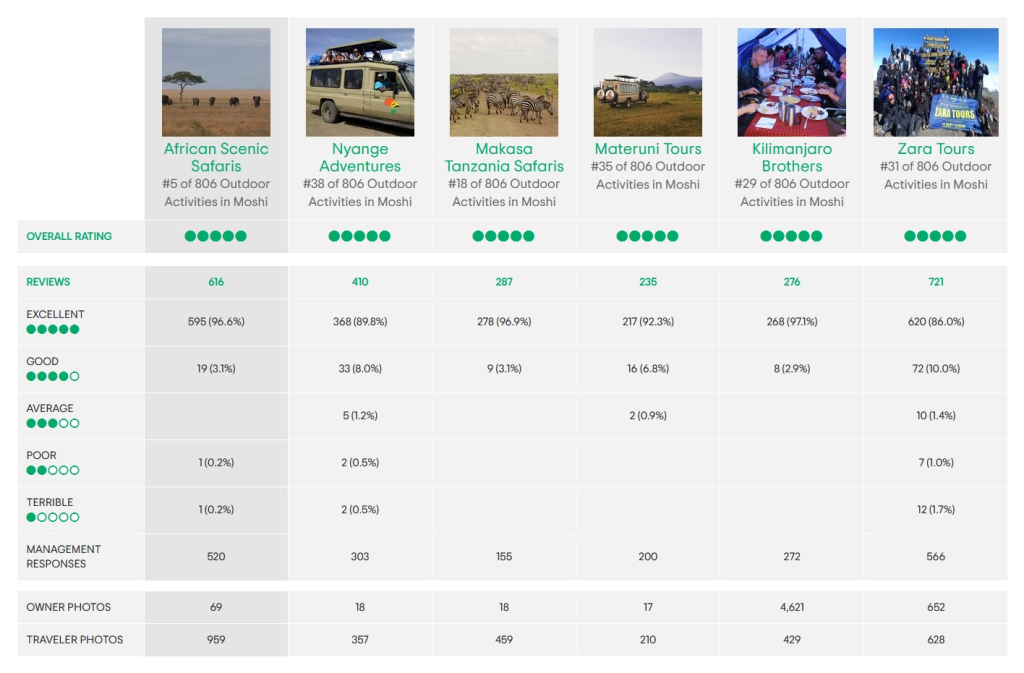Viewport: 1024px width, 673px height.
Task: Click management responses value 520
Action: [x=216, y=557]
